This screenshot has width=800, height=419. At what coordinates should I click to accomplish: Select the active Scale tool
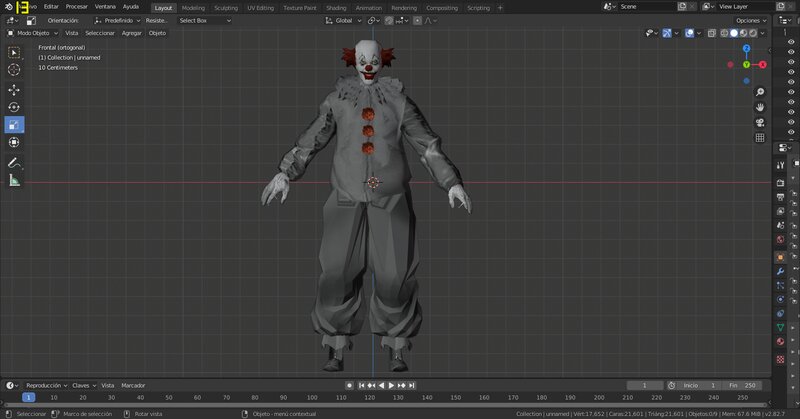(14, 125)
